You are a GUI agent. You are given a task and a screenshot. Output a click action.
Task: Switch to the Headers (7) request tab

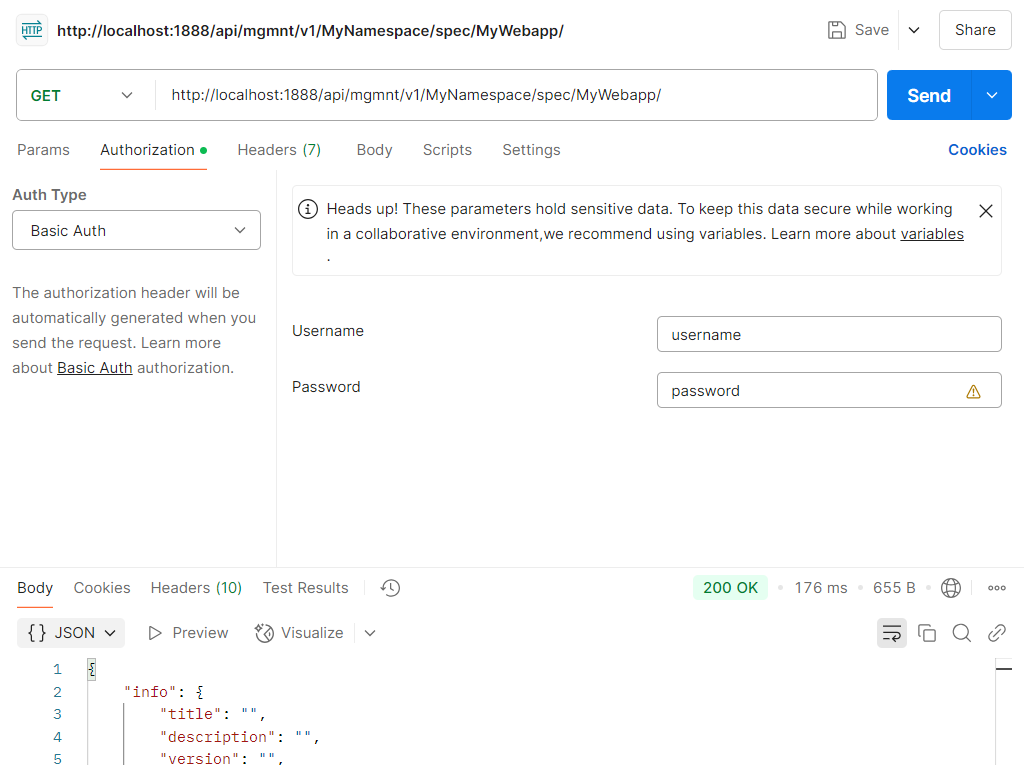pos(279,150)
